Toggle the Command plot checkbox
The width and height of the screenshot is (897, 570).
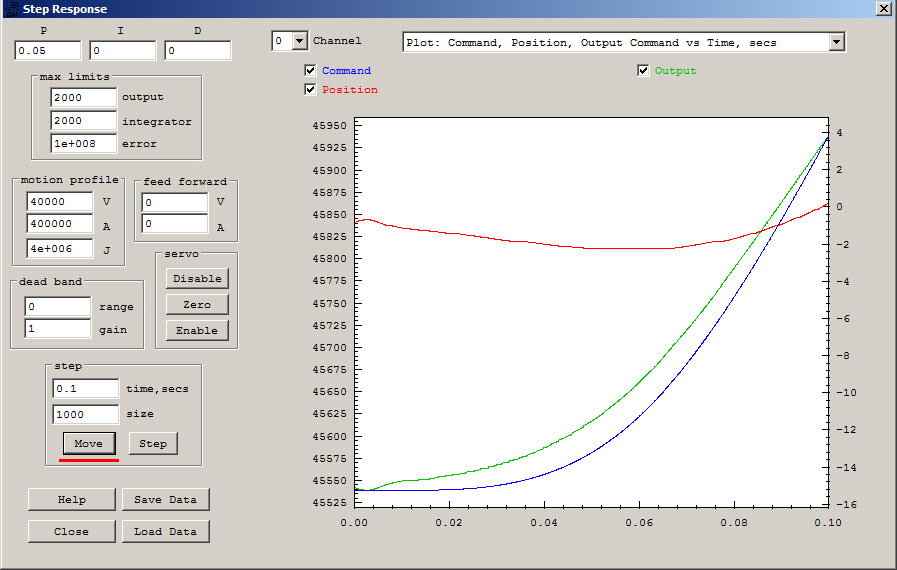[x=310, y=70]
